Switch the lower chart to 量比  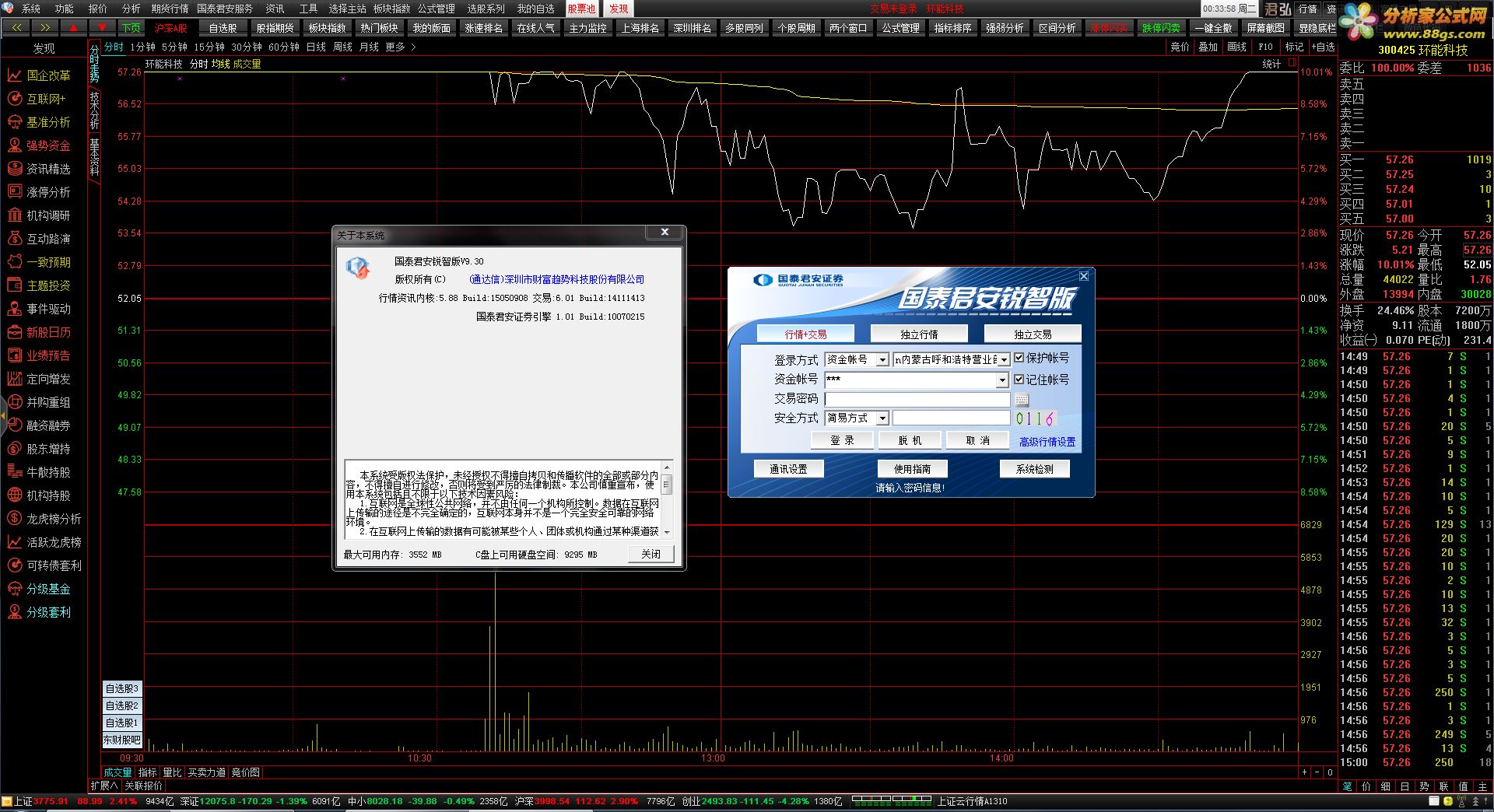(171, 772)
